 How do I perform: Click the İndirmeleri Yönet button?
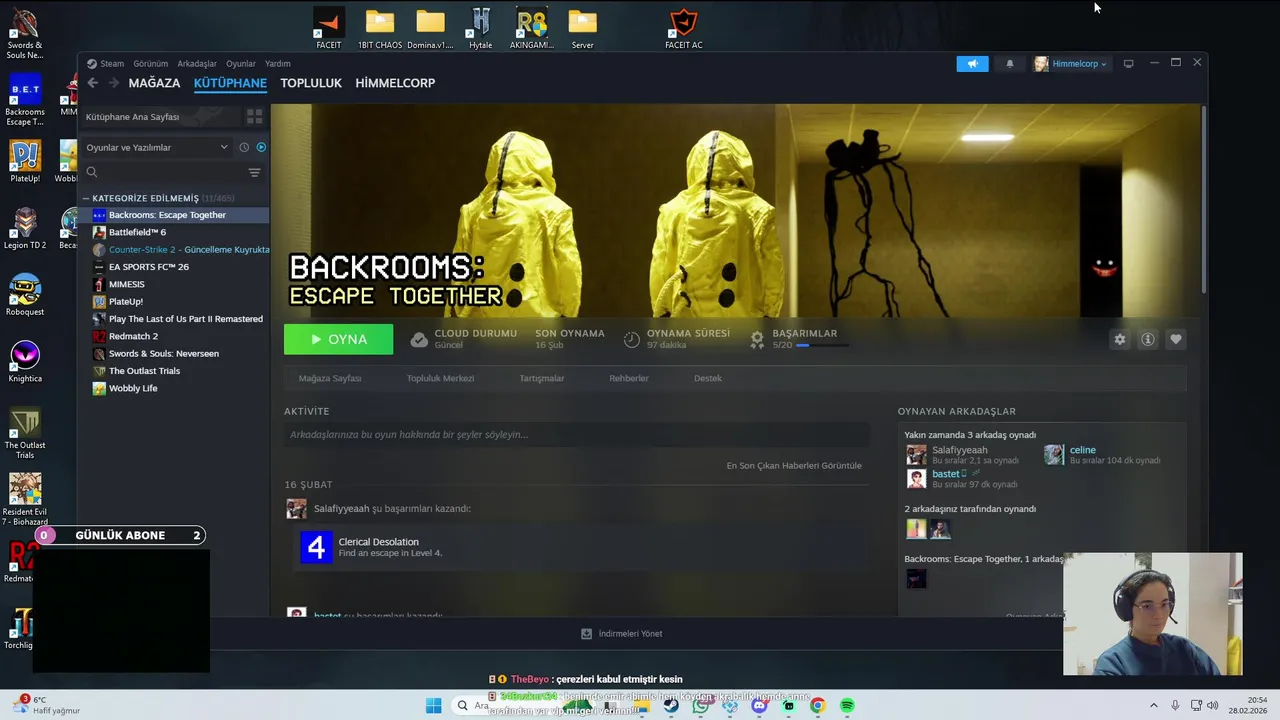point(622,633)
